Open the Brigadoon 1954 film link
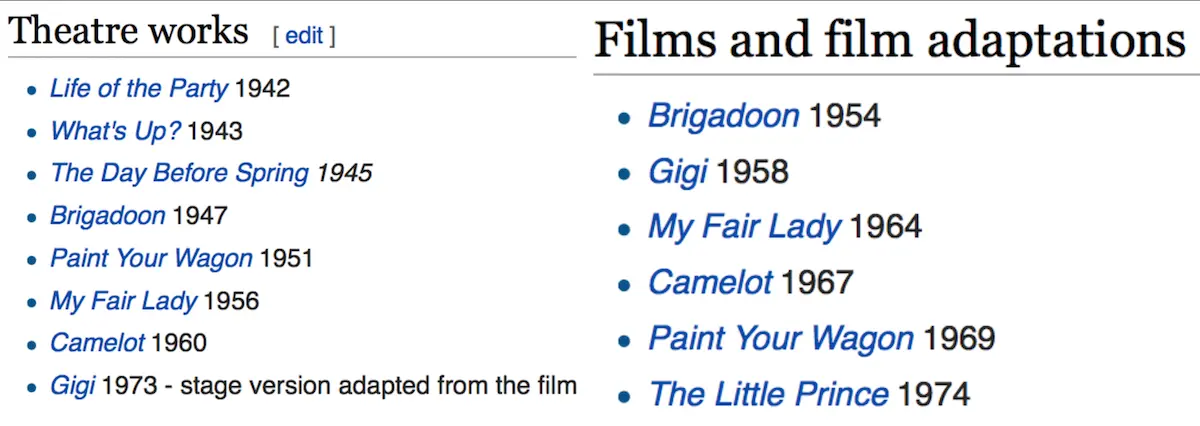 tap(723, 116)
